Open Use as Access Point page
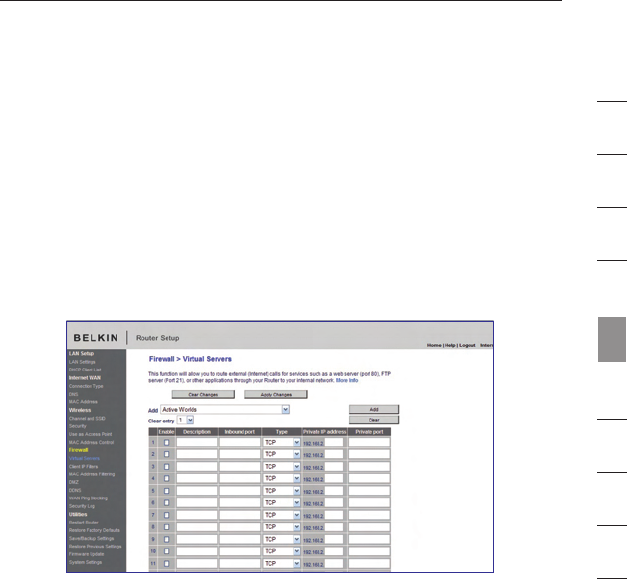This screenshot has width=627, height=579. pyautogui.click(x=90, y=434)
